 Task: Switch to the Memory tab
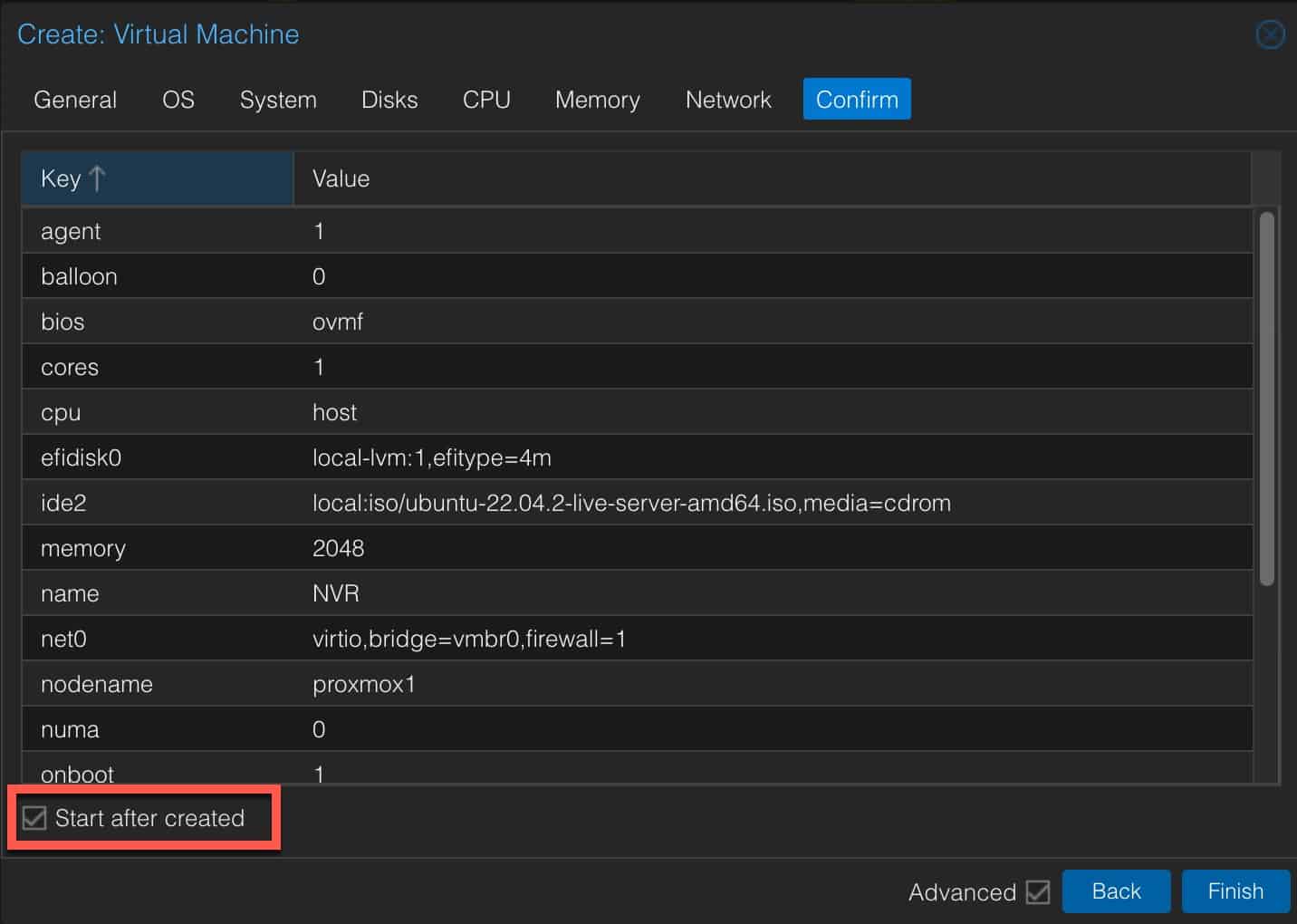click(x=598, y=100)
